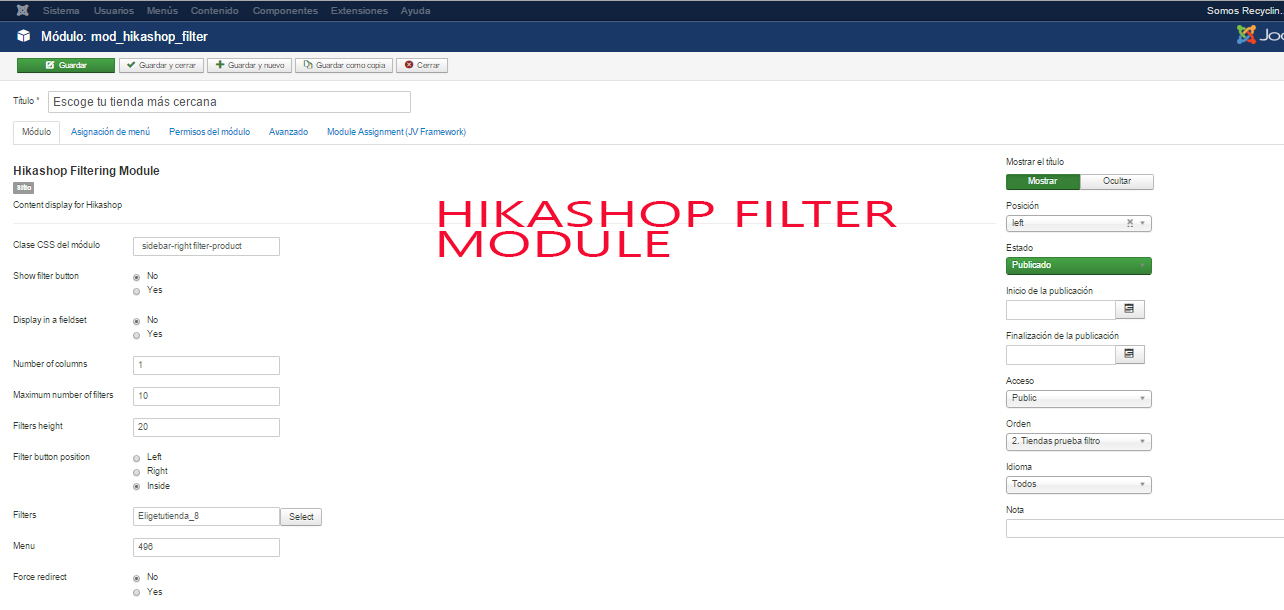Select No for Display in a fieldset
Viewport: 1284px width, 610px height.
point(137,320)
